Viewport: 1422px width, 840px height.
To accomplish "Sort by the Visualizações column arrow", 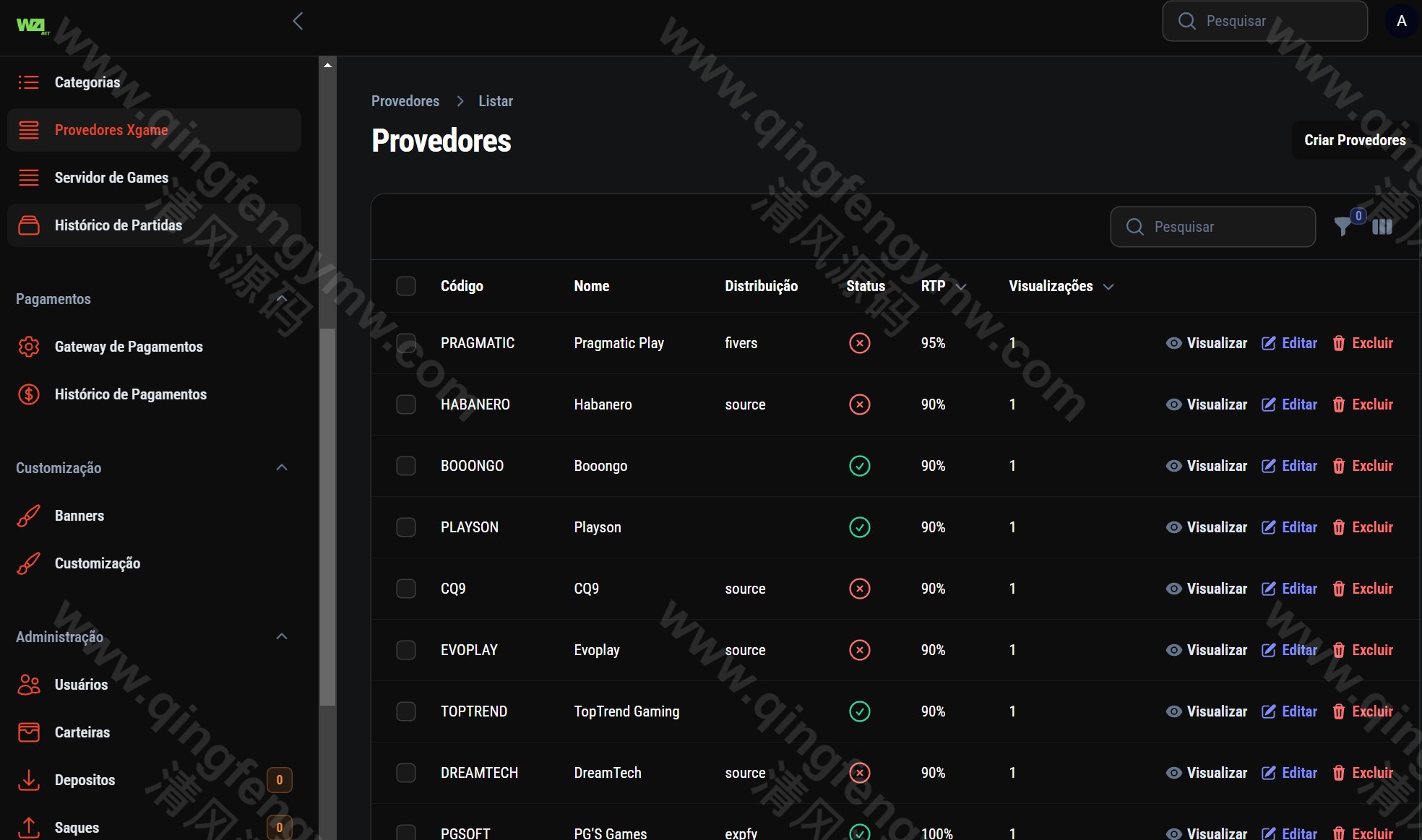I will [x=1108, y=287].
